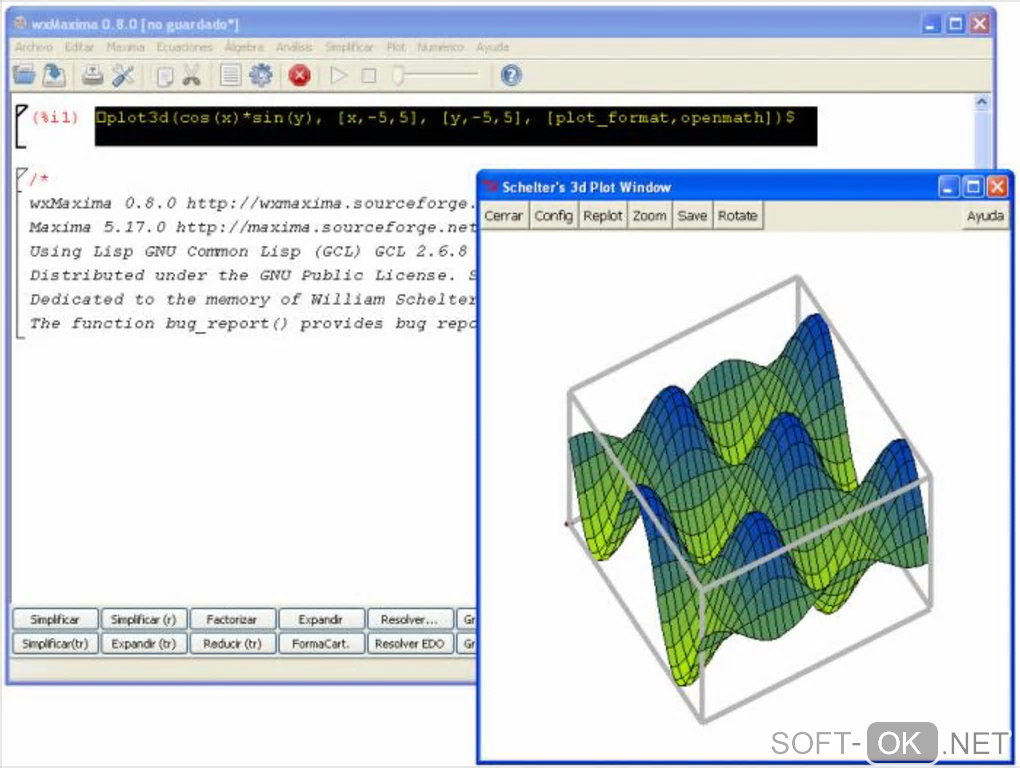Open the Maxima menu
This screenshot has height=768, width=1020.
[x=125, y=47]
